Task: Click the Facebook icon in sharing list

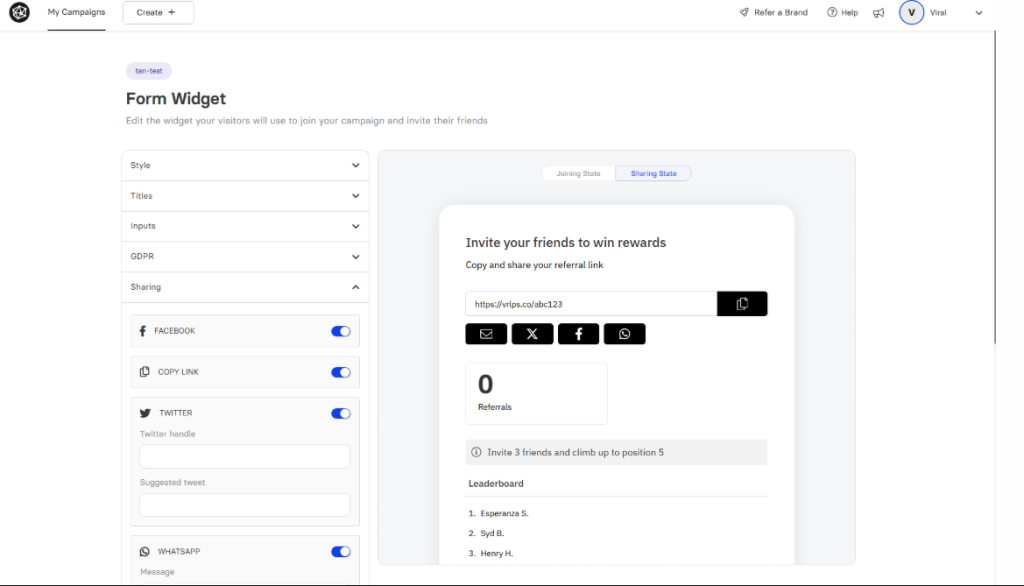Action: (142, 331)
